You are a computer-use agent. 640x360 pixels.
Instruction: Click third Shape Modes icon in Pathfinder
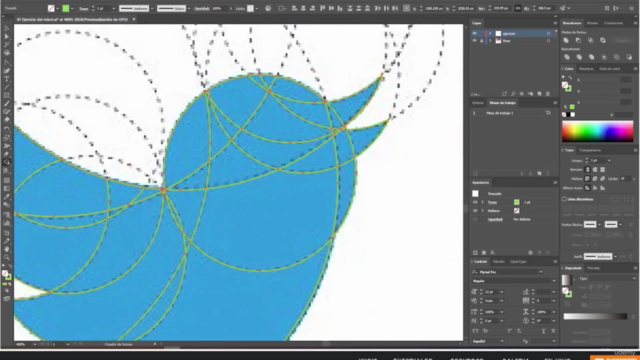591,40
